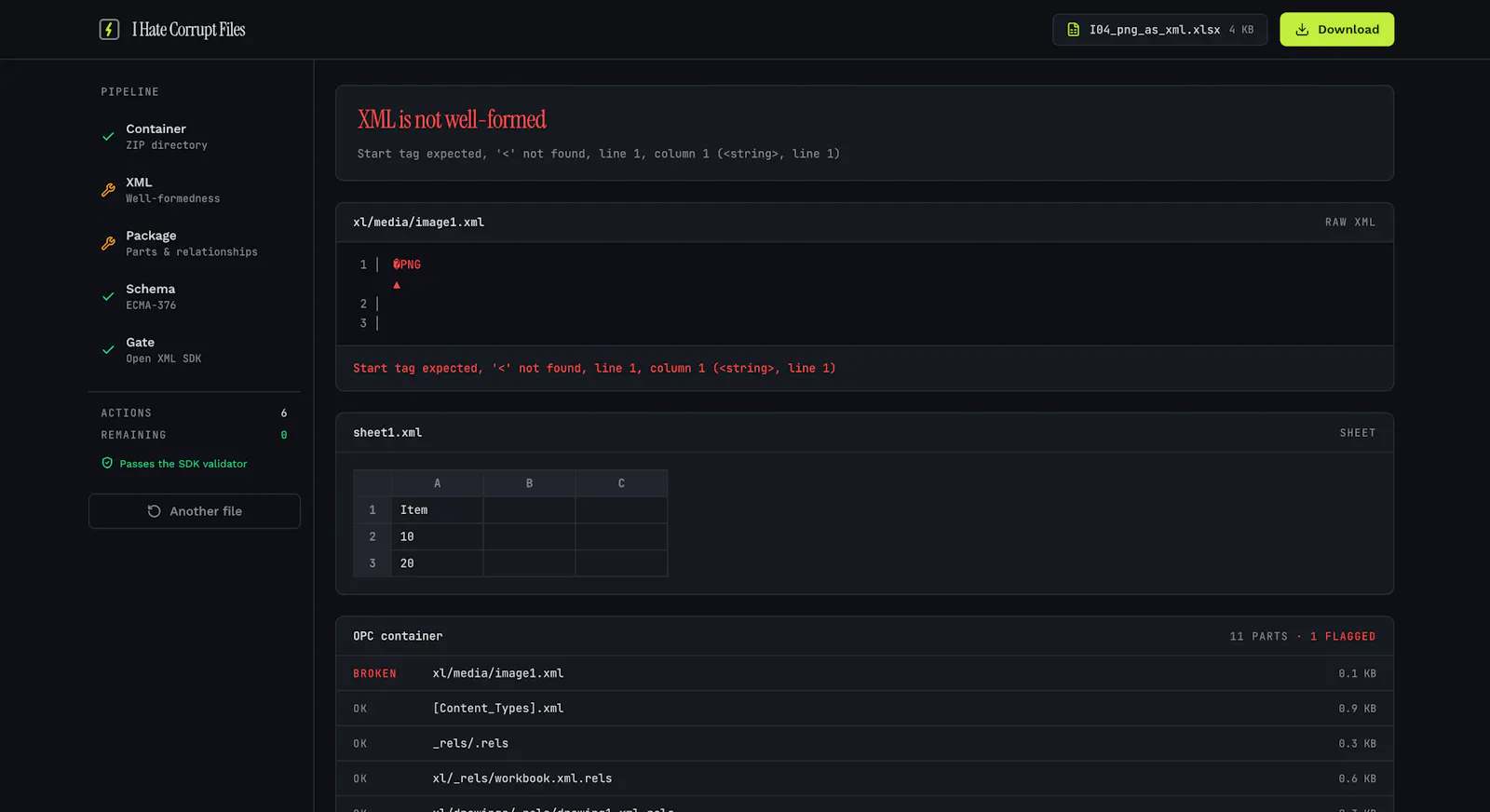Click the Schema ECMA-376 checkmark icon
The image size is (1490, 812).
pyautogui.click(x=108, y=296)
